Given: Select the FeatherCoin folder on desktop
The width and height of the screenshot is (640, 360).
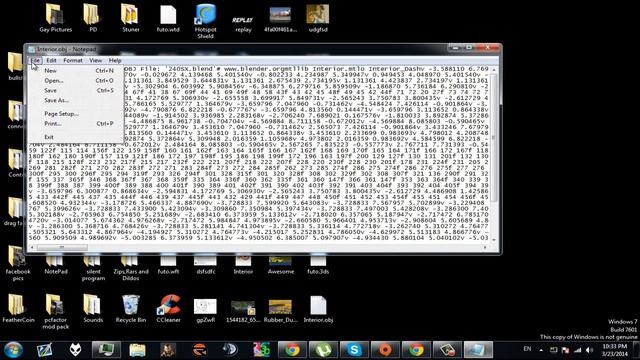Looking at the screenshot, I should (18, 309).
